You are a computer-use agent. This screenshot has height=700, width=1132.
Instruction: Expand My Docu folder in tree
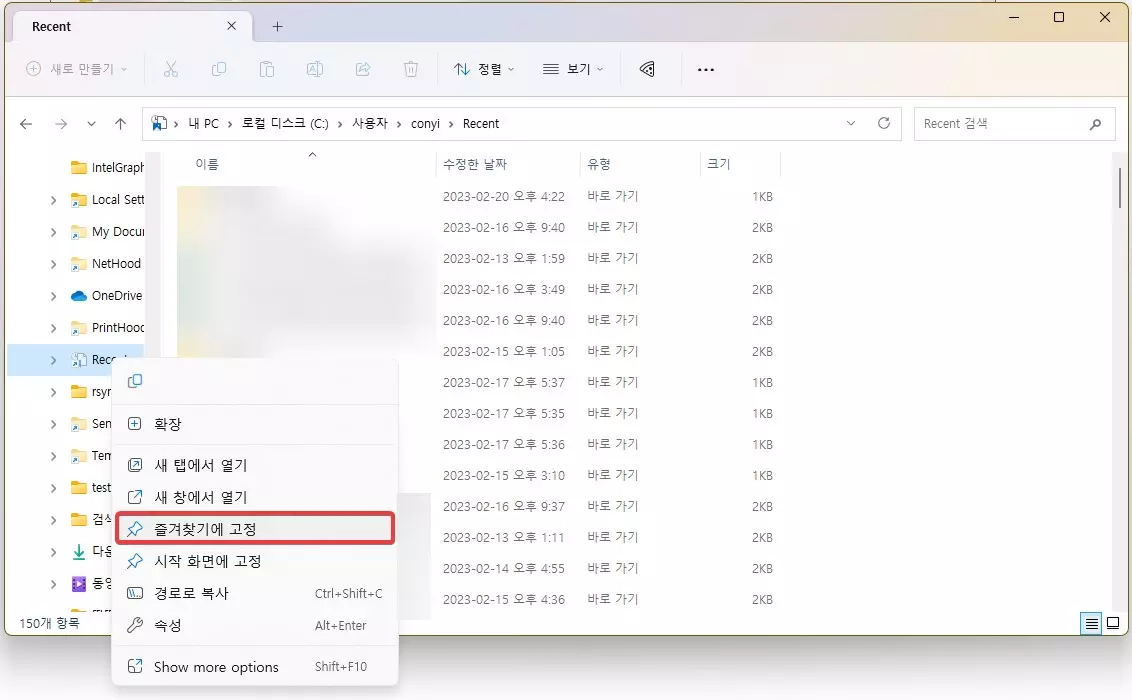point(53,232)
